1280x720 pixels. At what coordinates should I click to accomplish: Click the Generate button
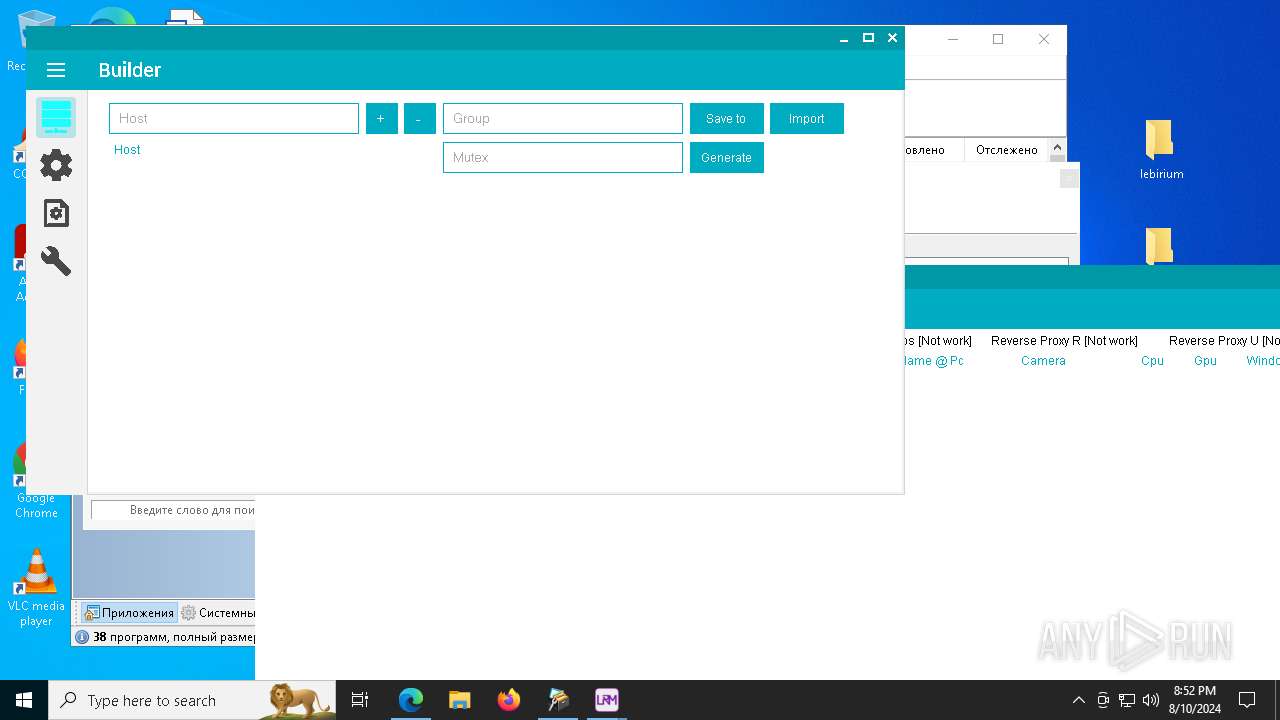coord(727,157)
